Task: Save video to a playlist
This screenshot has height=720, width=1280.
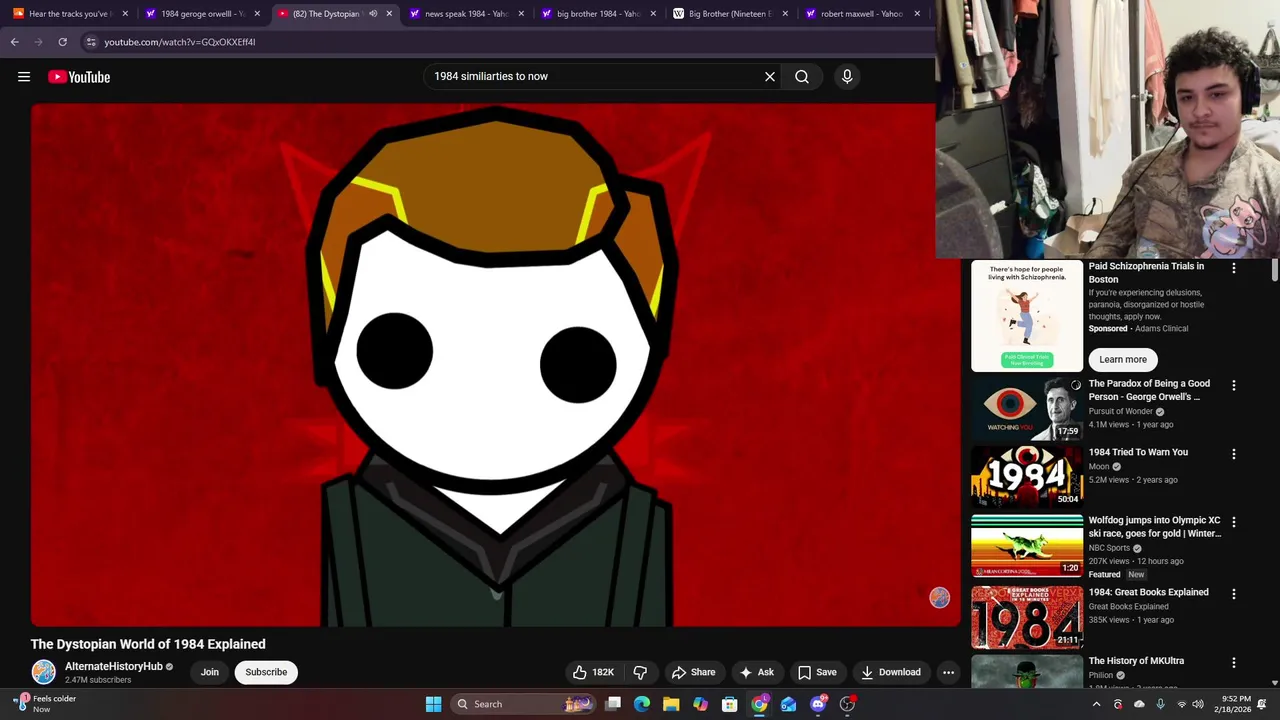Action: (817, 672)
